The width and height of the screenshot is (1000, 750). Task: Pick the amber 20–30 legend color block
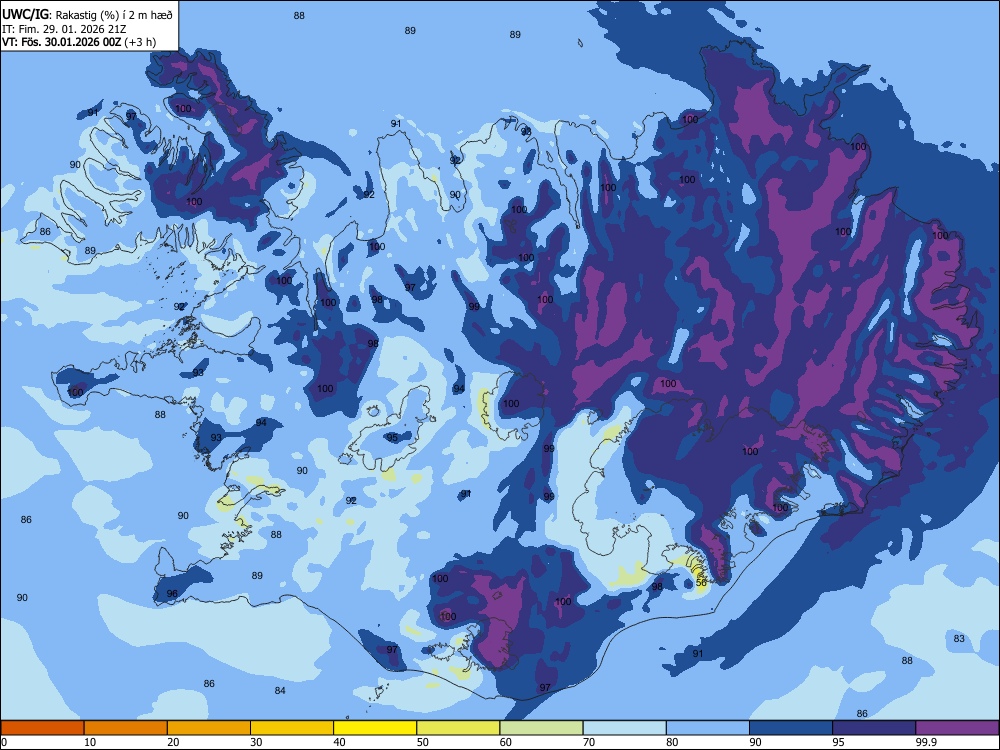pyautogui.click(x=209, y=728)
